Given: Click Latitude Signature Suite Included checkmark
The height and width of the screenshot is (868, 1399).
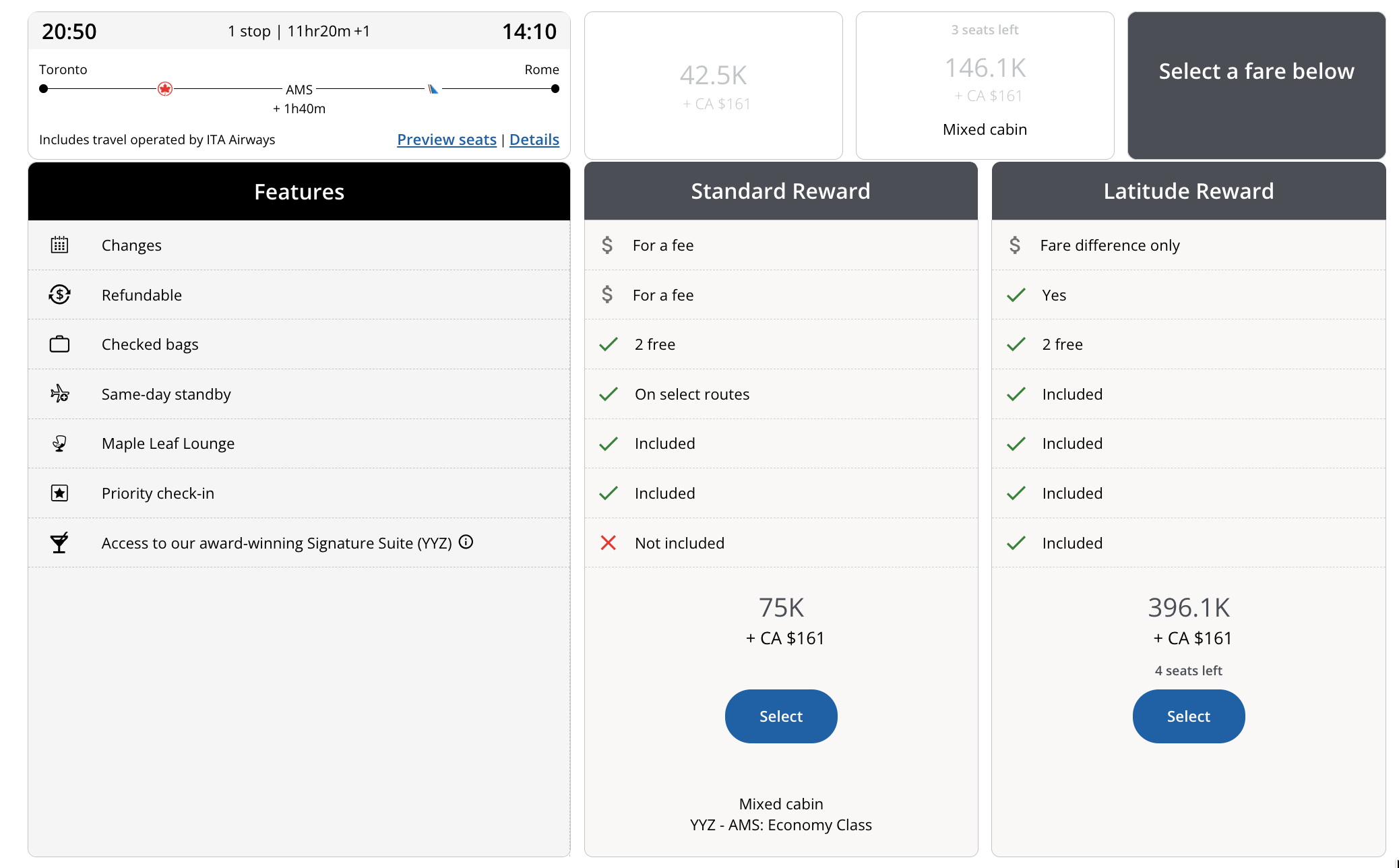Looking at the screenshot, I should coord(1016,542).
